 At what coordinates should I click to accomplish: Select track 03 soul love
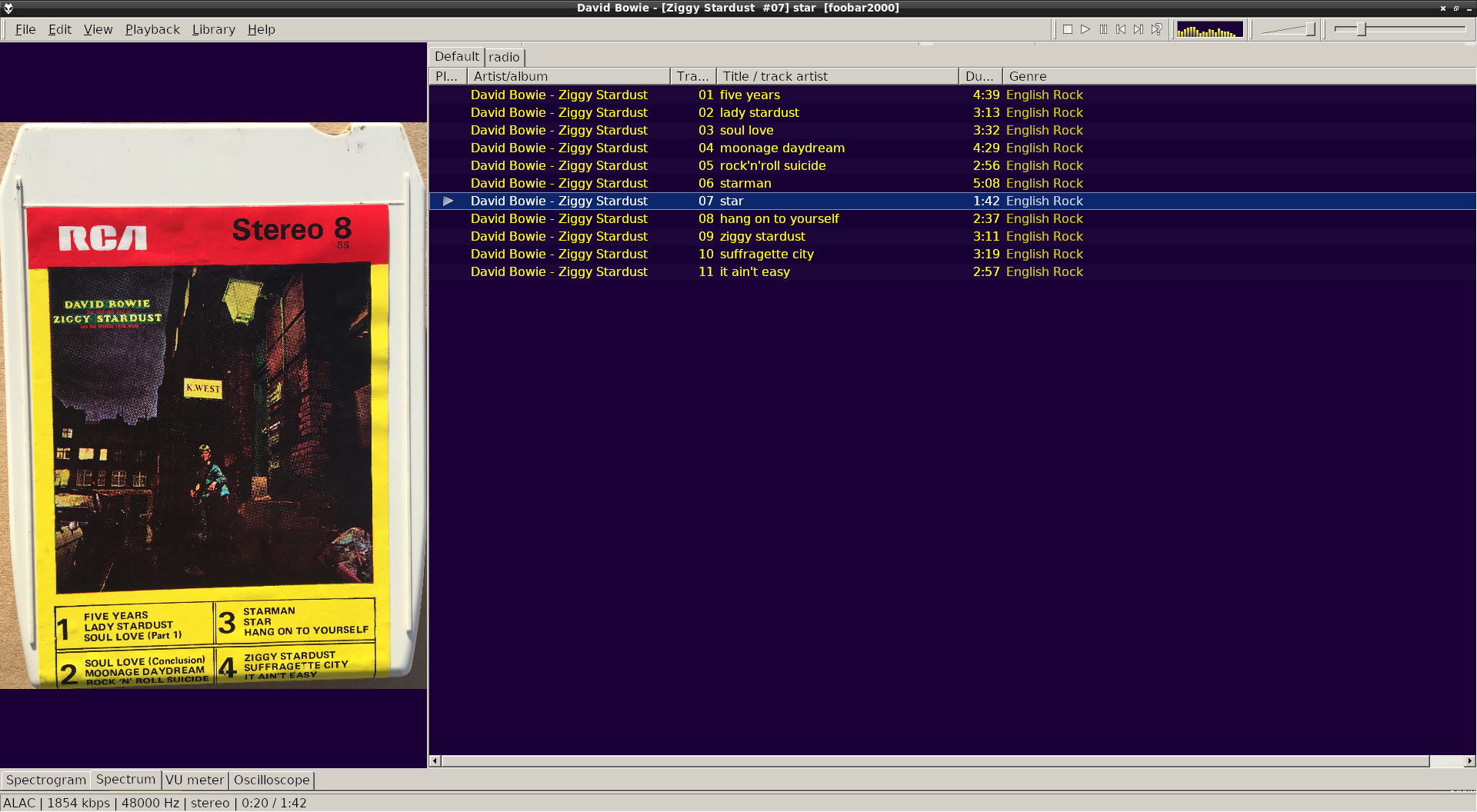click(952, 130)
